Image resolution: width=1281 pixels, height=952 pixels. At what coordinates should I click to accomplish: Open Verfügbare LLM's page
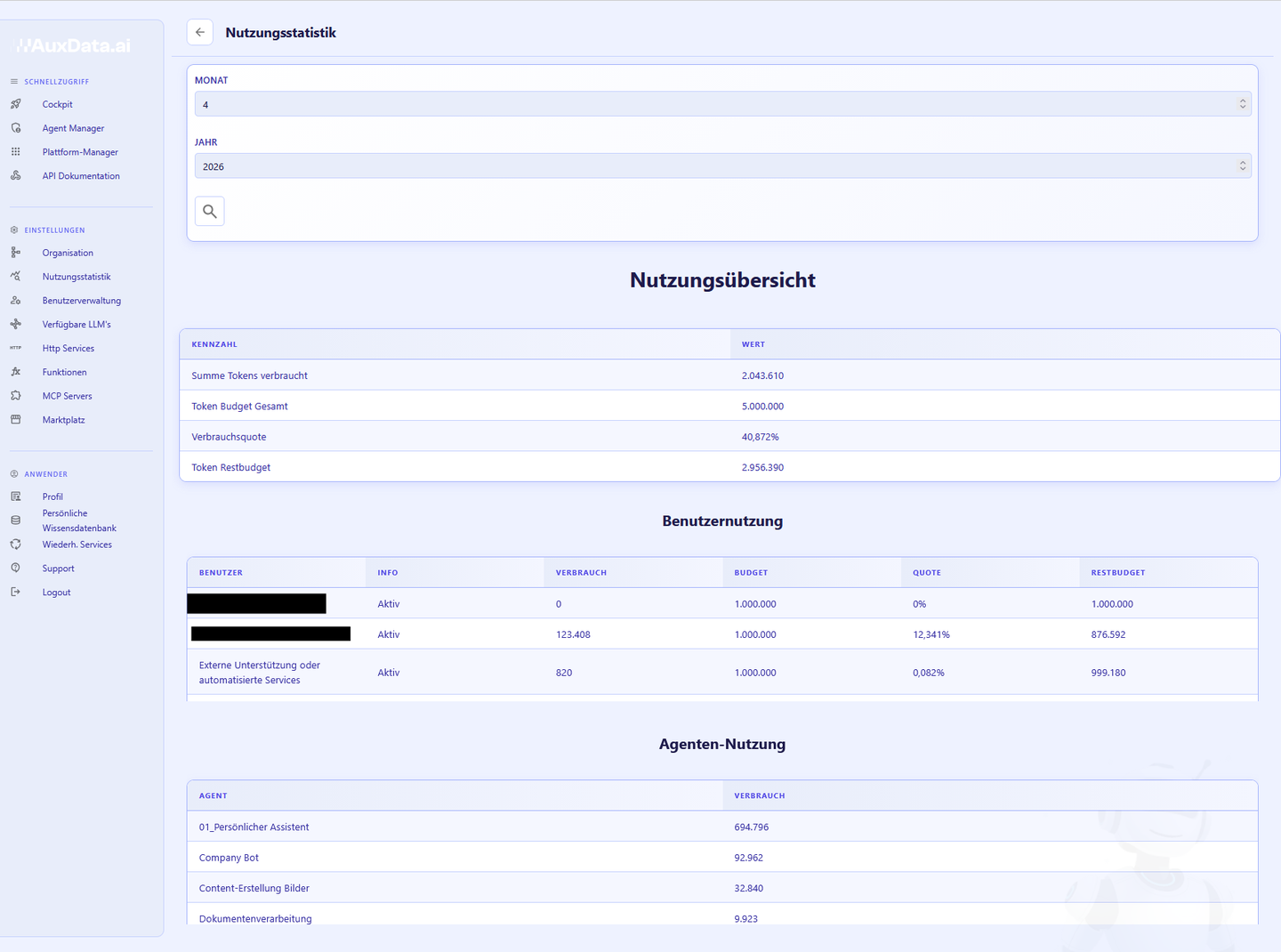click(x=77, y=325)
